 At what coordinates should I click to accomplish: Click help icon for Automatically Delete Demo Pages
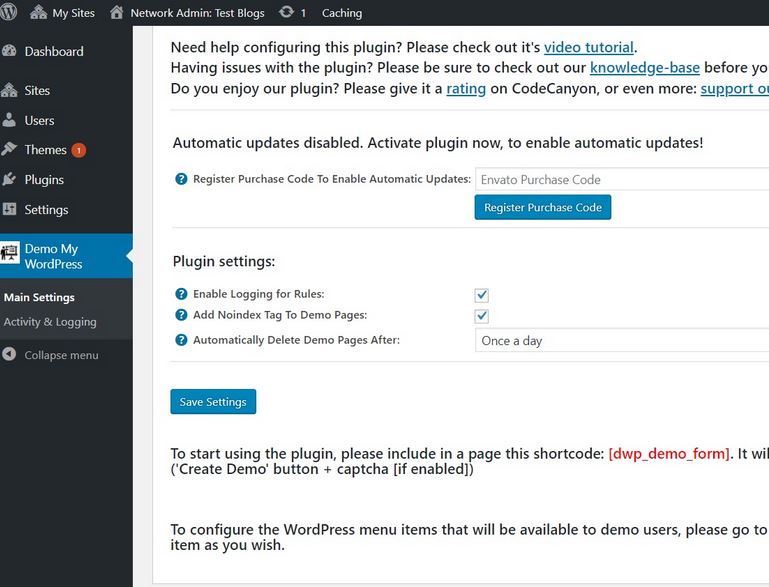[181, 340]
